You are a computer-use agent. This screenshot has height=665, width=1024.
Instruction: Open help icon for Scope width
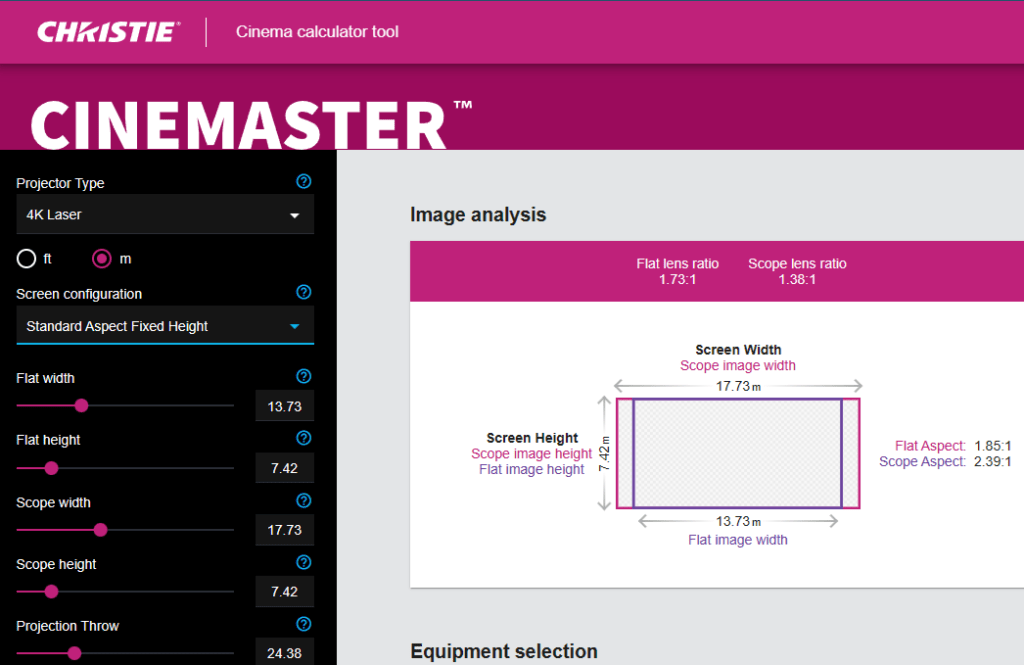coord(304,500)
